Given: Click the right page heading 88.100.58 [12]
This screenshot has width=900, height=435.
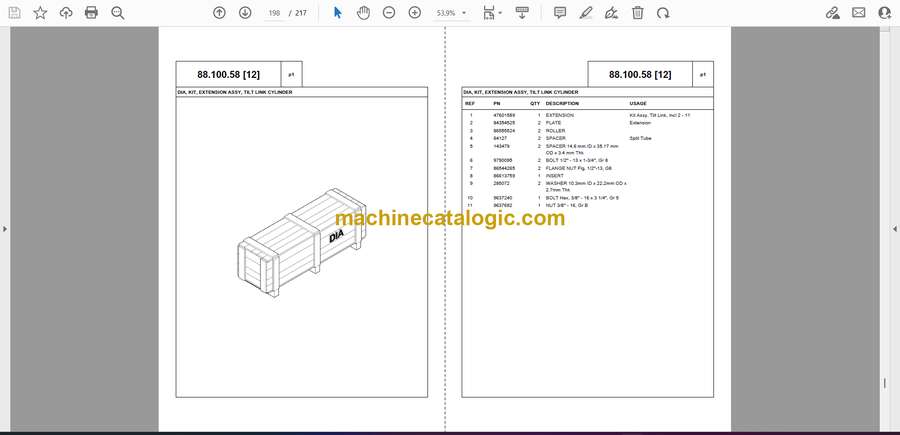Looking at the screenshot, I should 640,75.
